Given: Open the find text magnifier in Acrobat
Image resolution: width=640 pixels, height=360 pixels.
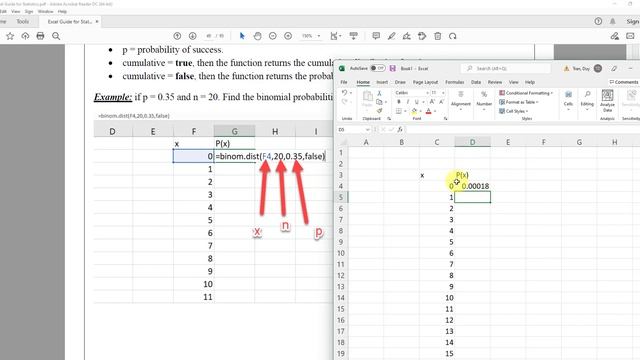Looking at the screenshot, I should pyautogui.click(x=56, y=36).
